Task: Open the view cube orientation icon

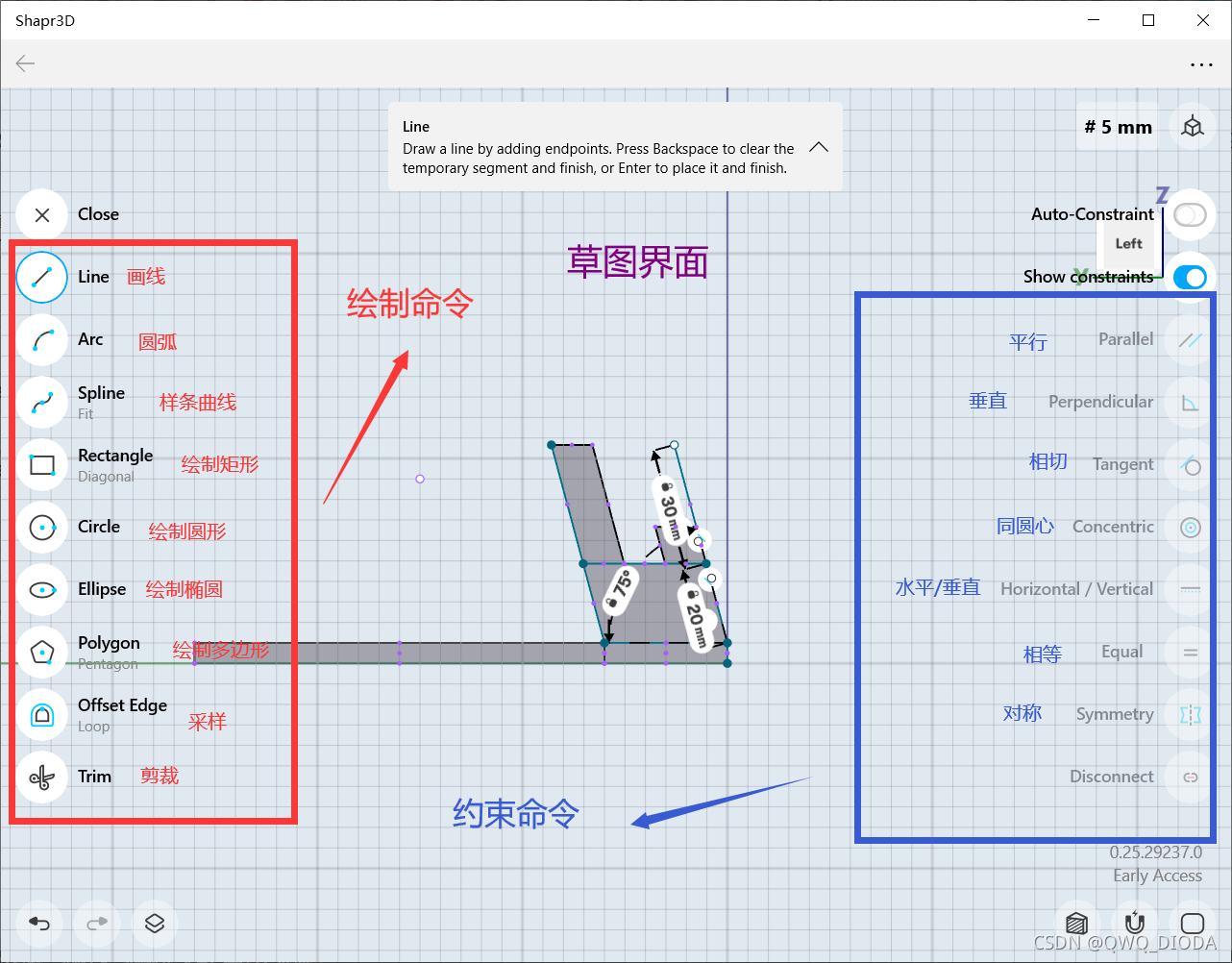Action: point(1193,127)
